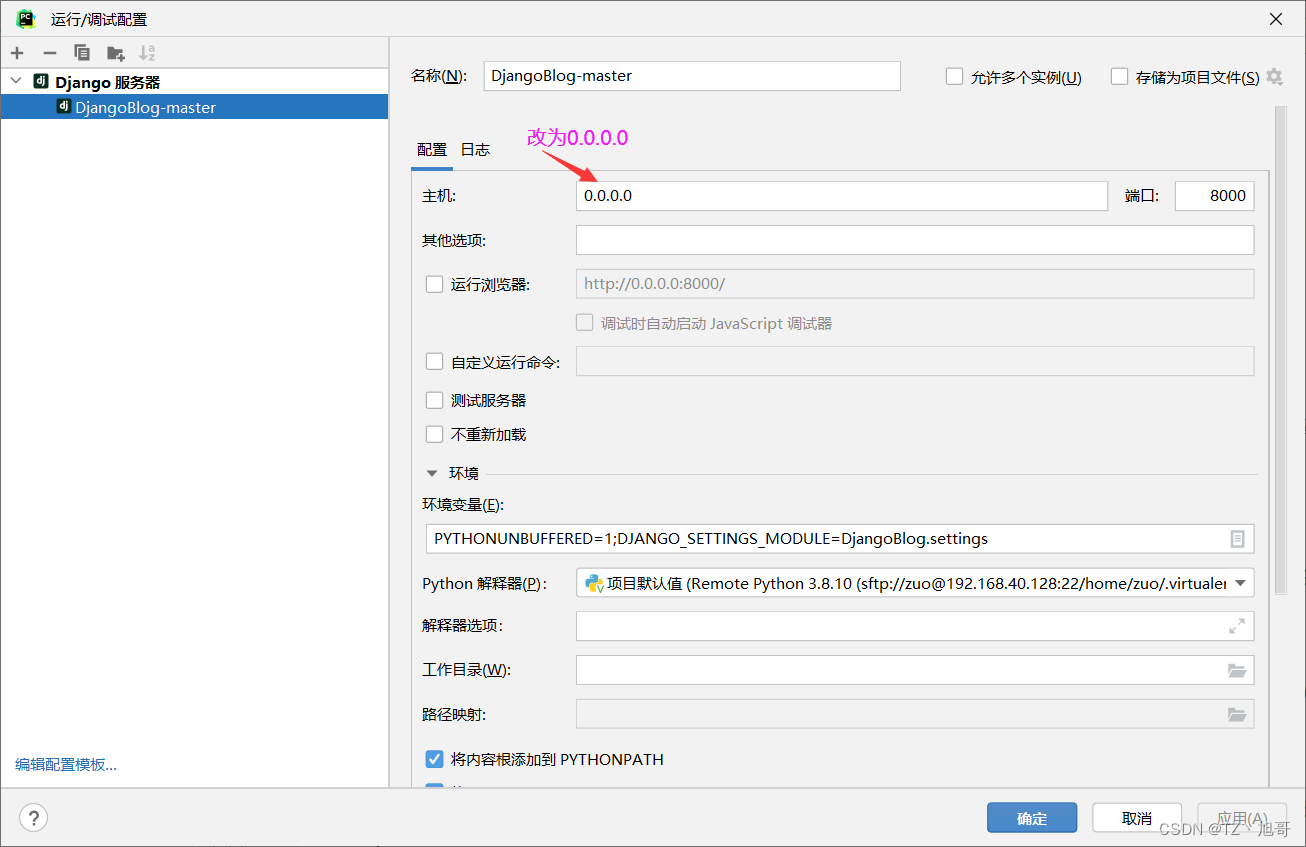Click the additional options input field
The width and height of the screenshot is (1306, 847).
pyautogui.click(x=915, y=240)
